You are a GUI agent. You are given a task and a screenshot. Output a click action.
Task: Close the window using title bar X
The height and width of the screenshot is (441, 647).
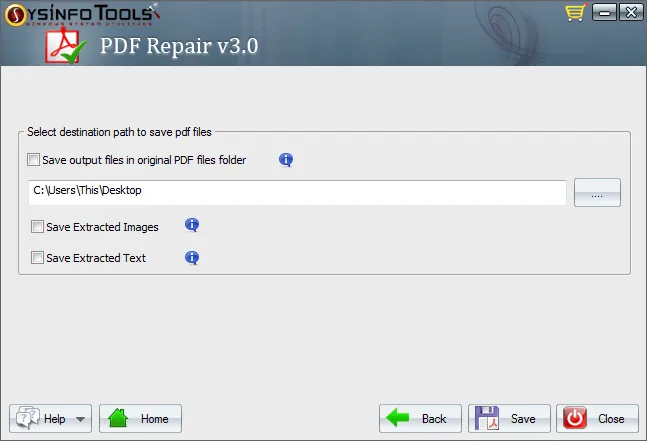click(x=630, y=12)
